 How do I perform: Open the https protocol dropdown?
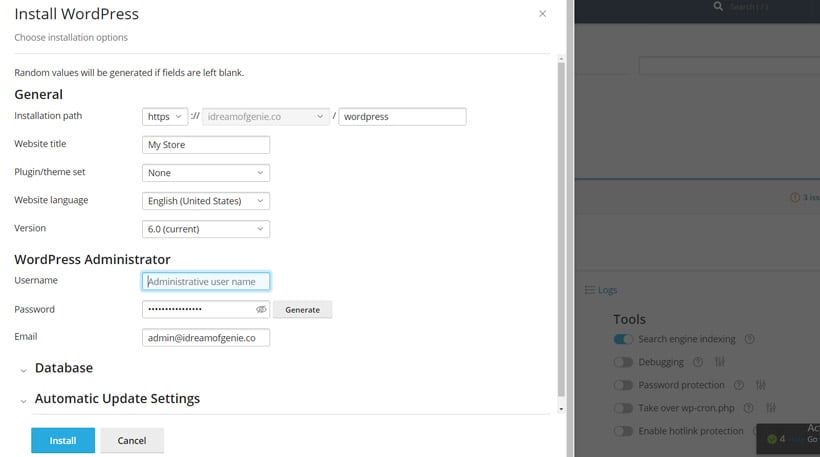point(165,117)
